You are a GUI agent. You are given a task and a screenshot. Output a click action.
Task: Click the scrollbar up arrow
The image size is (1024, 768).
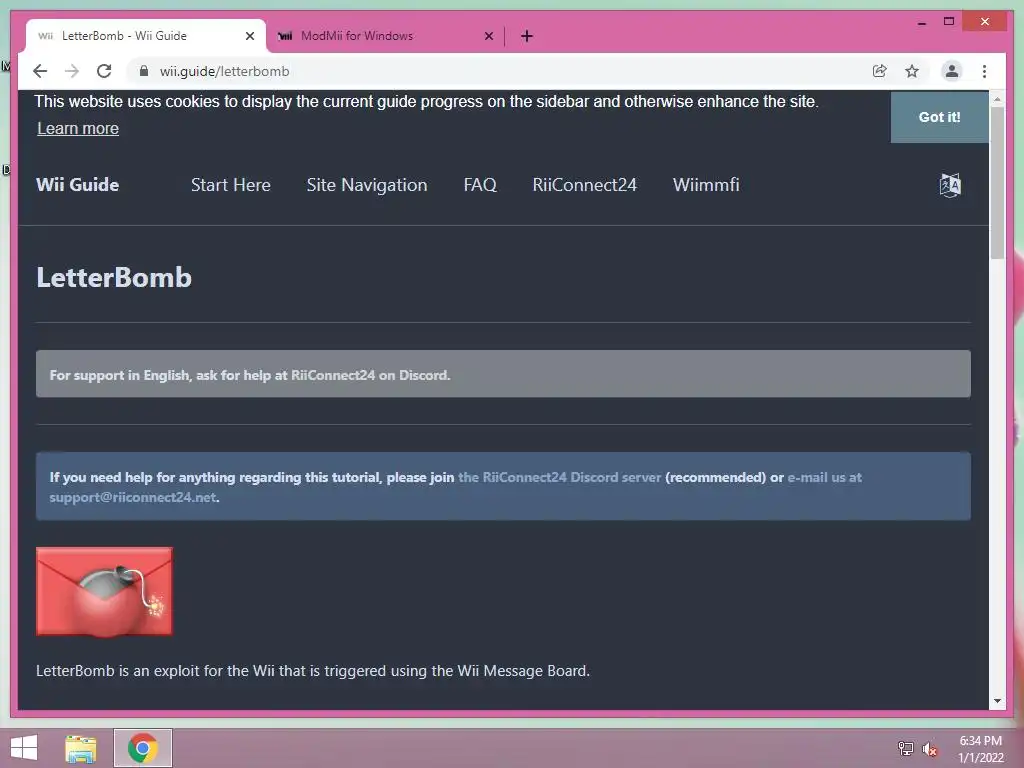[x=997, y=99]
